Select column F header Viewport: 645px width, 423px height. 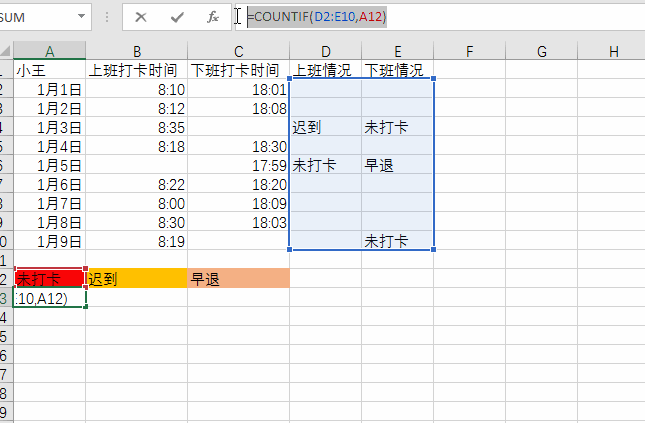pos(469,51)
